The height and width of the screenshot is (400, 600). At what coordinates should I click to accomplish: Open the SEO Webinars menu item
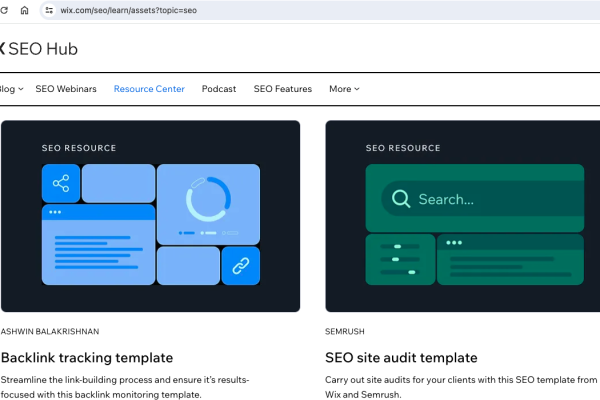(x=66, y=89)
